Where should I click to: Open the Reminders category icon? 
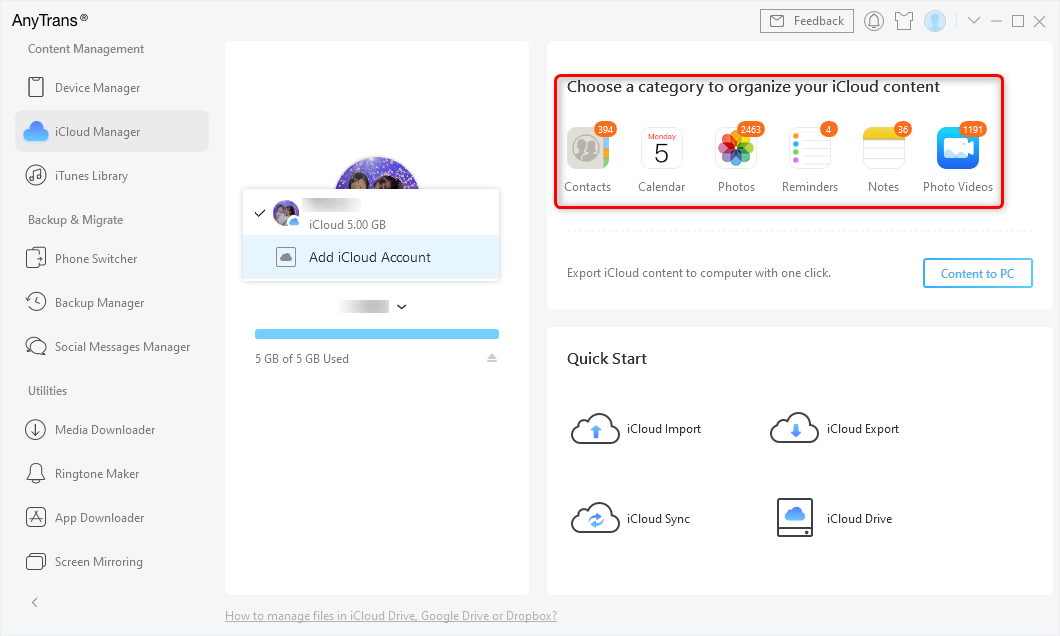(810, 148)
